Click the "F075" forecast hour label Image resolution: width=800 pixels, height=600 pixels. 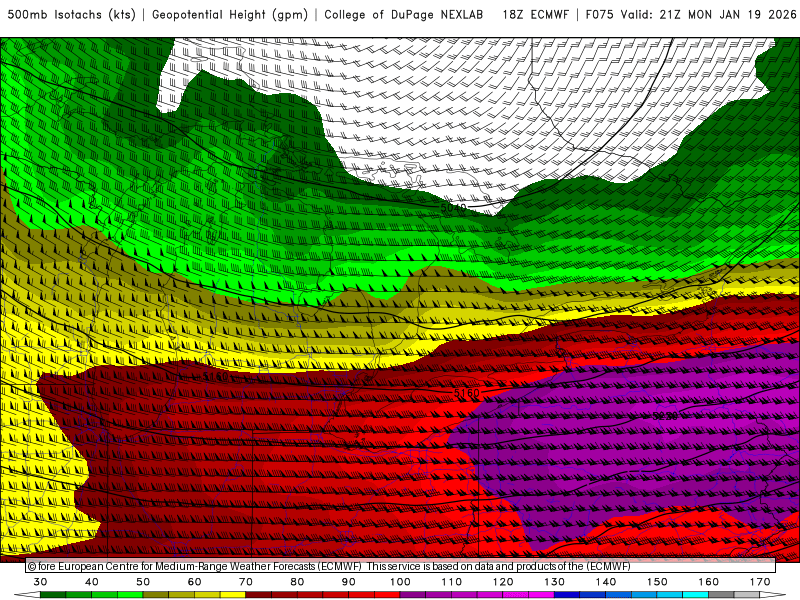tap(599, 15)
